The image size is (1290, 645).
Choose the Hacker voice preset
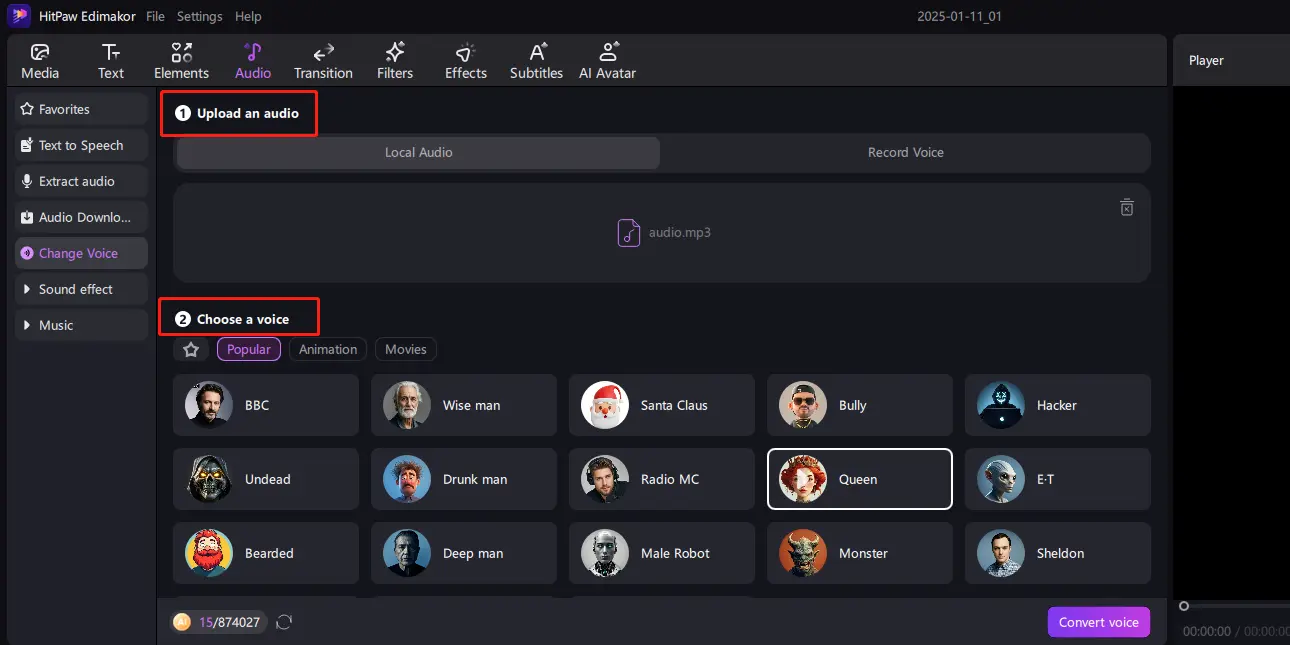click(1057, 405)
